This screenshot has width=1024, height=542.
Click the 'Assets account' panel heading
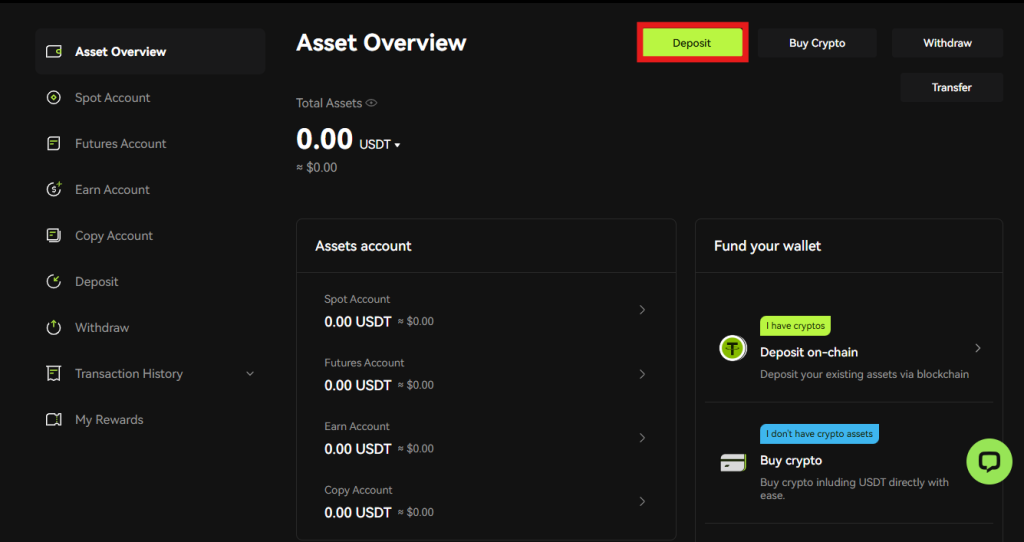[x=363, y=246]
